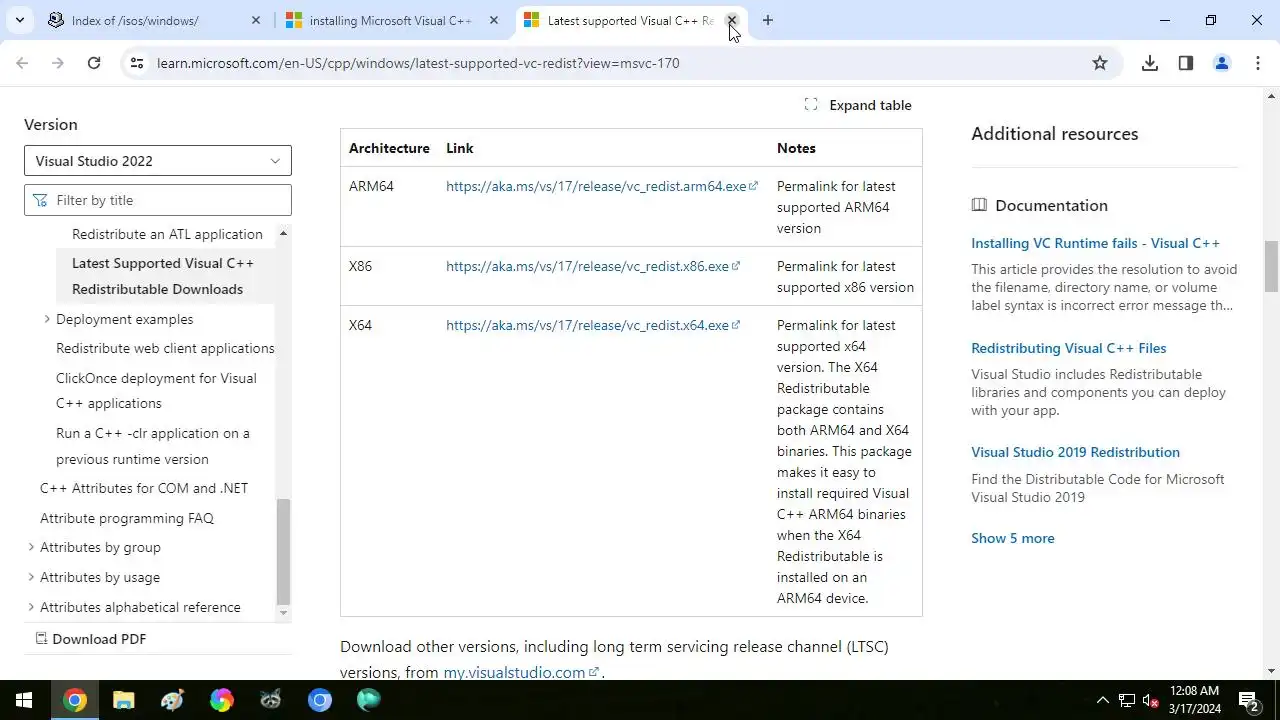Reload the current page

tap(94, 63)
